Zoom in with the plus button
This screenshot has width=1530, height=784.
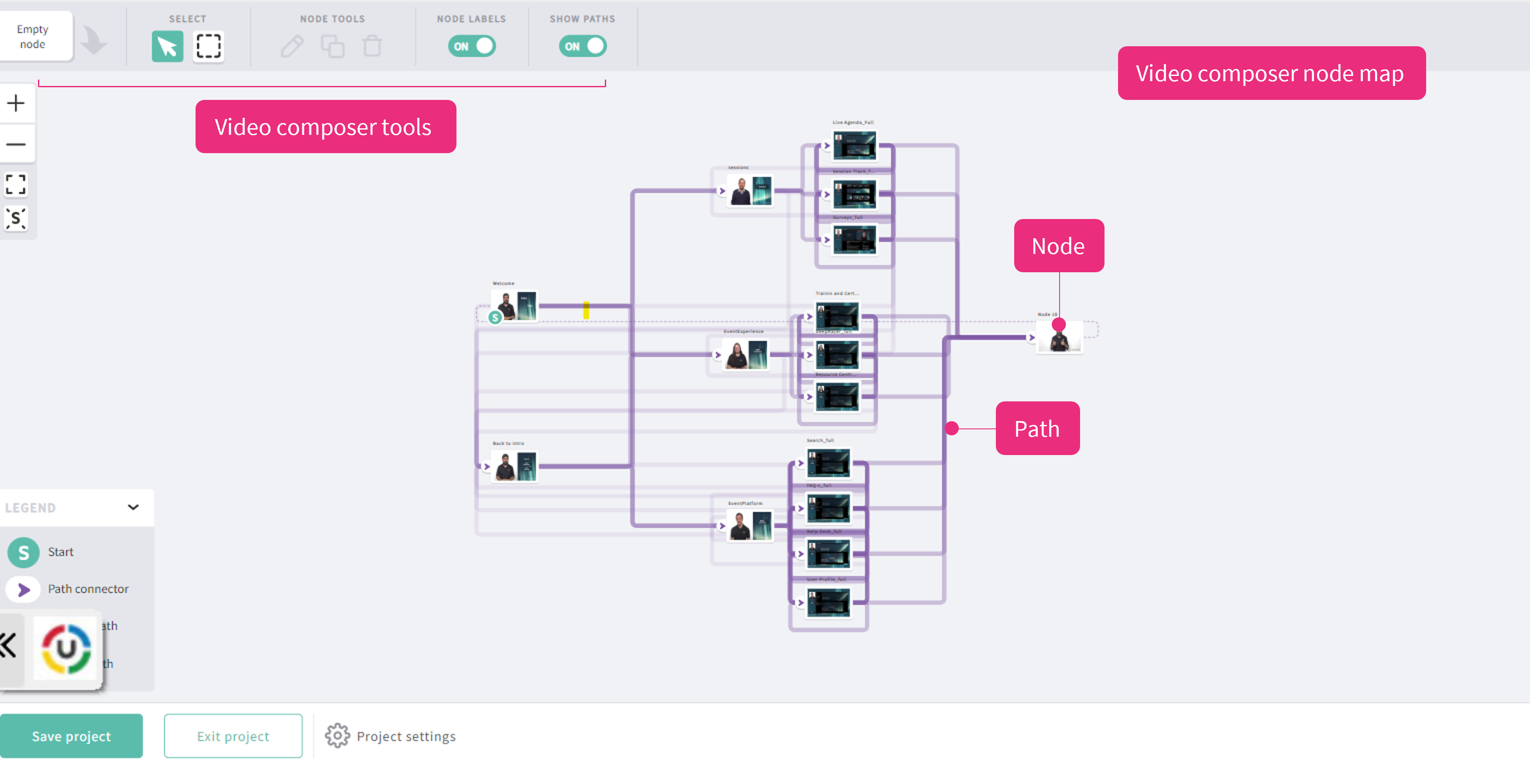[16, 103]
